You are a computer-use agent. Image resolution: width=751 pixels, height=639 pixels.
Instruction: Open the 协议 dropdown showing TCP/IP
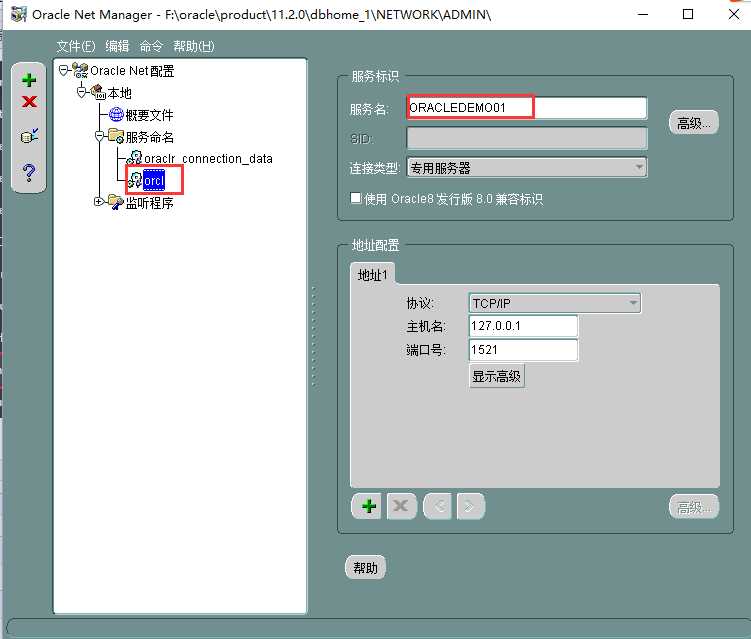555,303
